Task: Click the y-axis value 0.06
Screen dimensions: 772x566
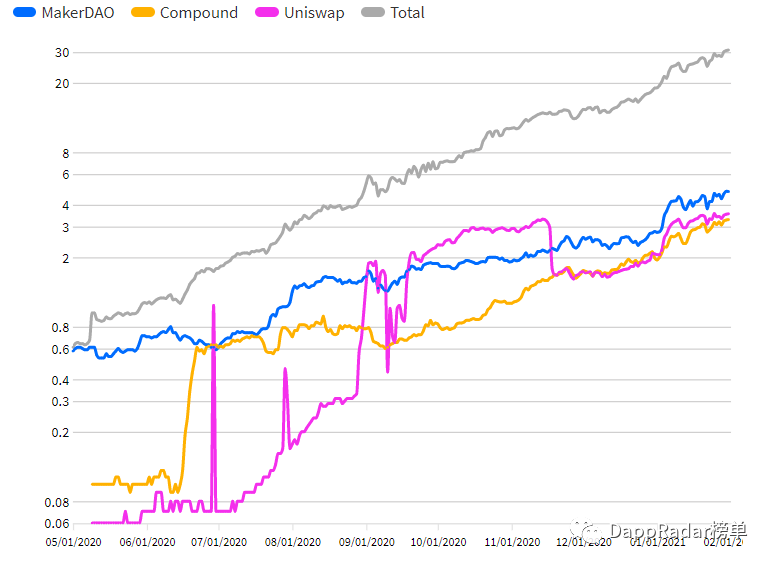Action: coord(57,524)
